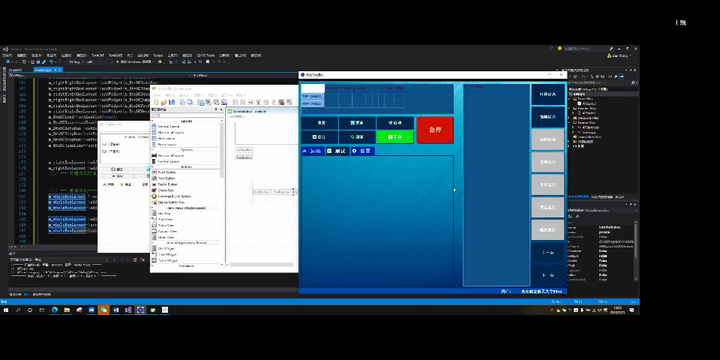
Task: Open the Scope menu in Visual Studio
Action: [158, 55]
